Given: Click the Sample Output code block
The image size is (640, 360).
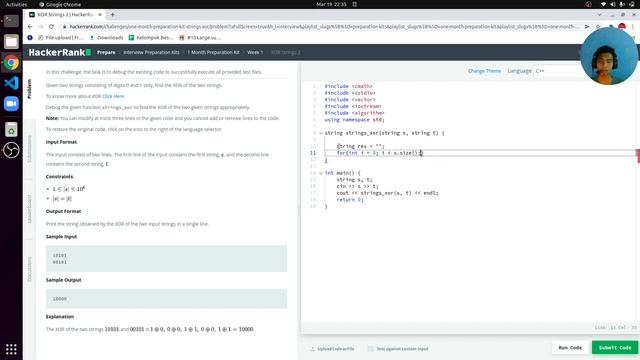Looking at the screenshot, I should pyautogui.click(x=166, y=299).
